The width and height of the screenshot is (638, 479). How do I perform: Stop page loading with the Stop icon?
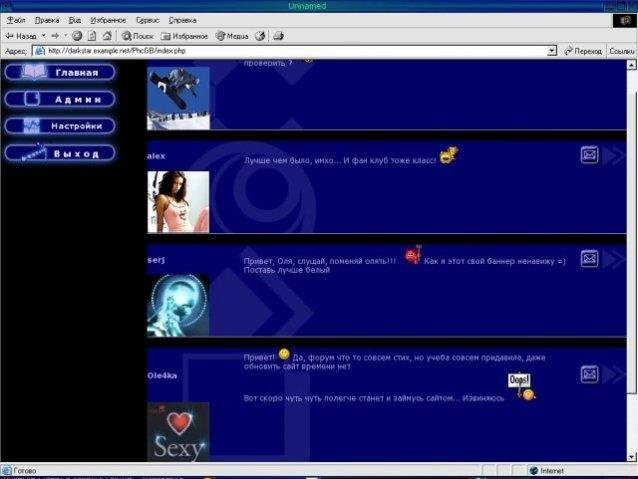click(x=77, y=36)
